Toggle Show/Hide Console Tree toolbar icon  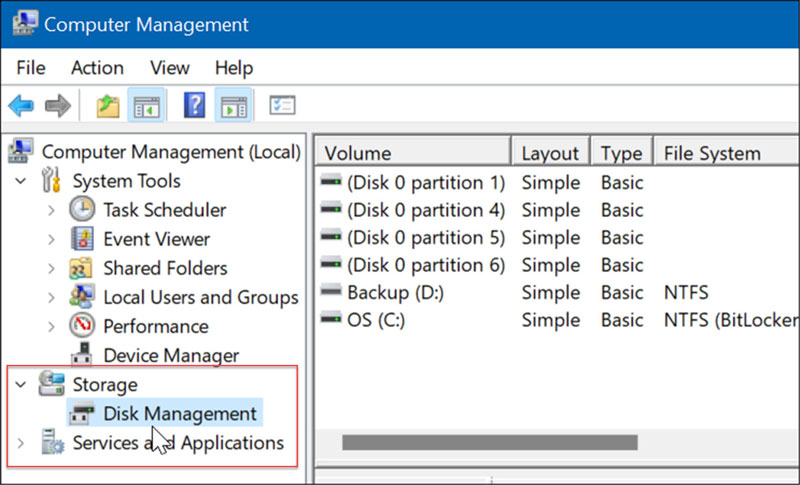coord(144,106)
